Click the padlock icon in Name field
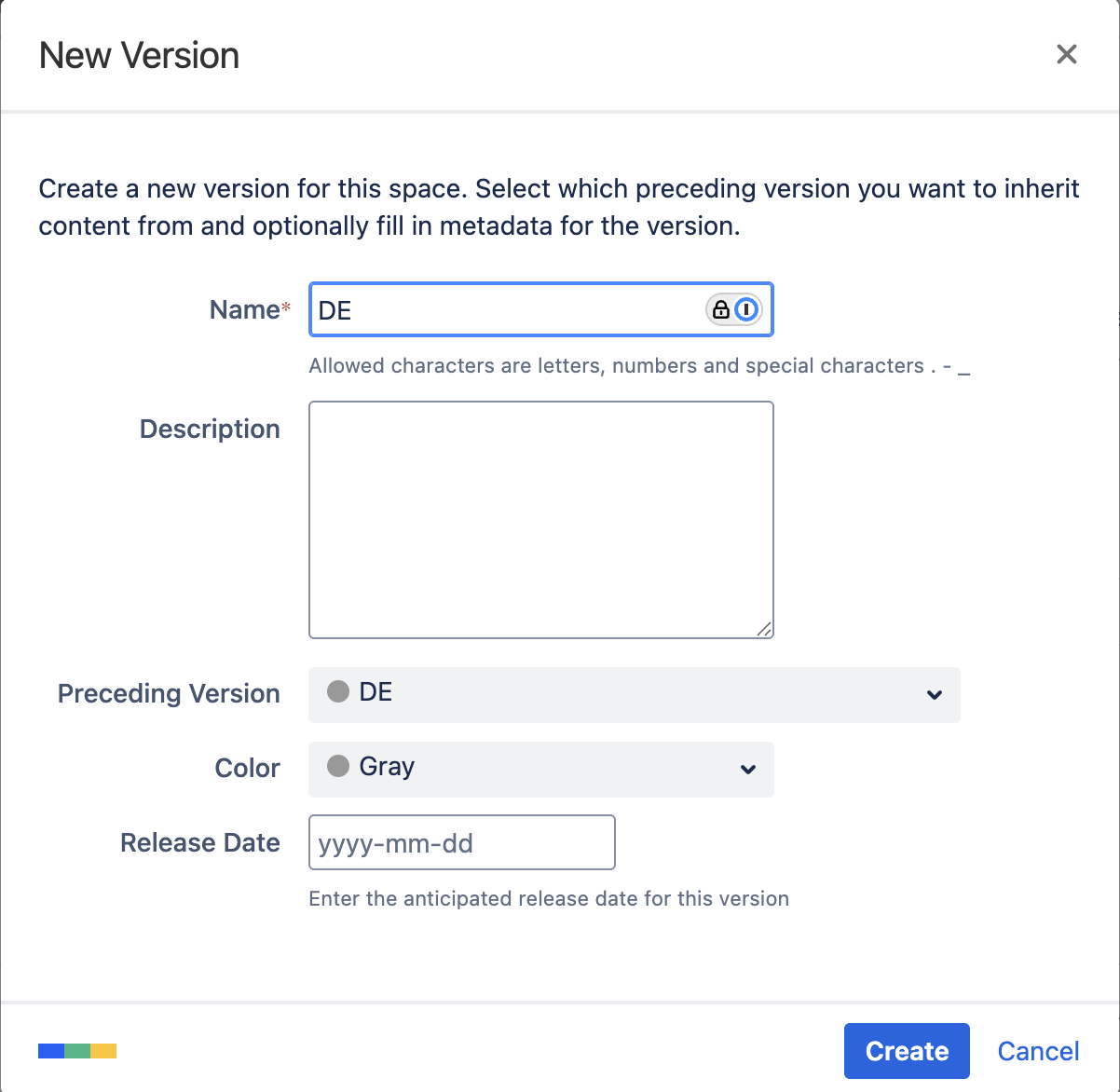 click(x=721, y=309)
